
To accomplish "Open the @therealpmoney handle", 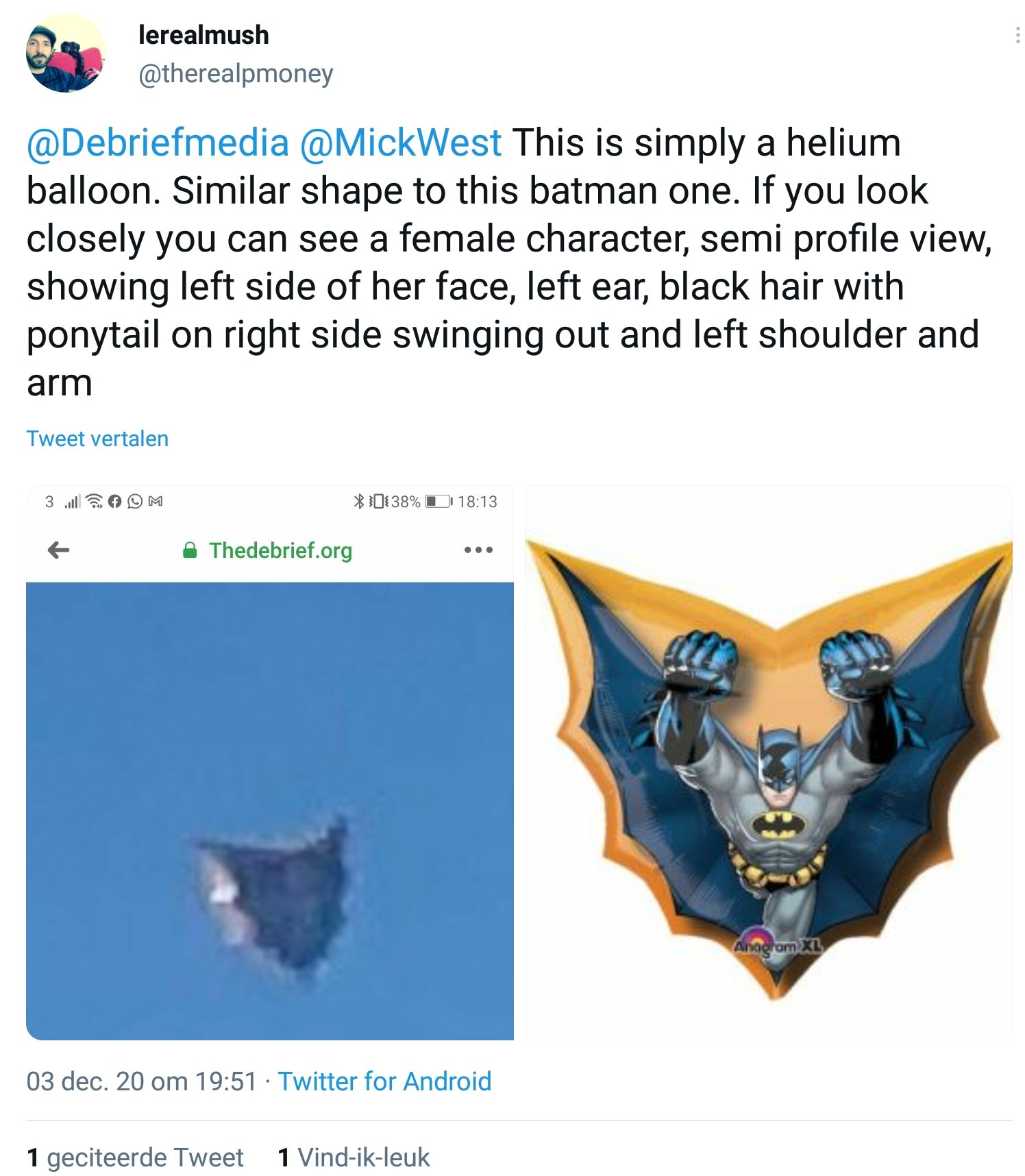I will click(x=236, y=73).
